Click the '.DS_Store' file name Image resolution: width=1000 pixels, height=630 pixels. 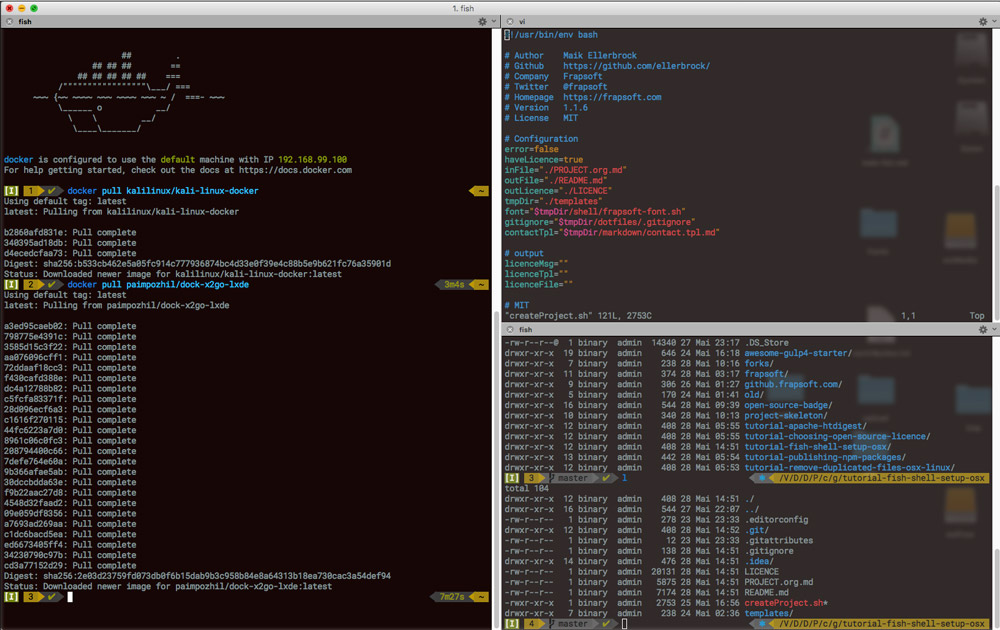pyautogui.click(x=766, y=342)
